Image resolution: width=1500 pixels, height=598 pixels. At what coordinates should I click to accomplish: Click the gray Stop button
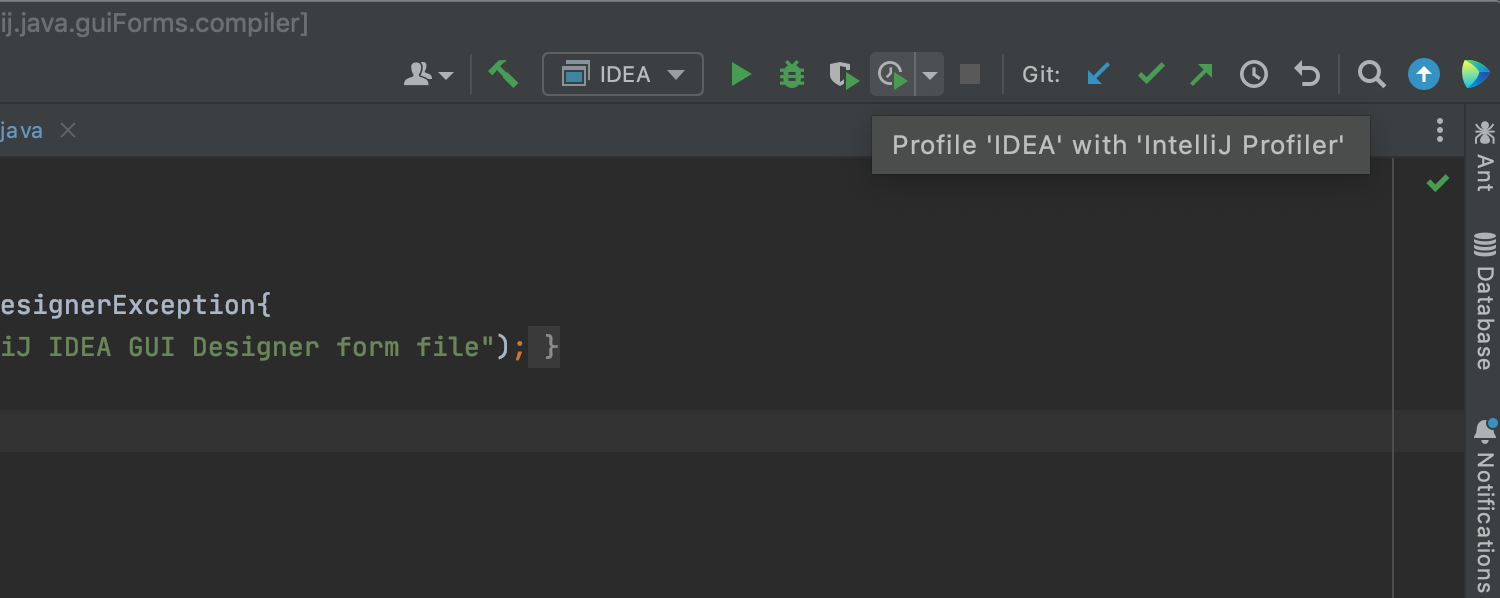pyautogui.click(x=969, y=74)
